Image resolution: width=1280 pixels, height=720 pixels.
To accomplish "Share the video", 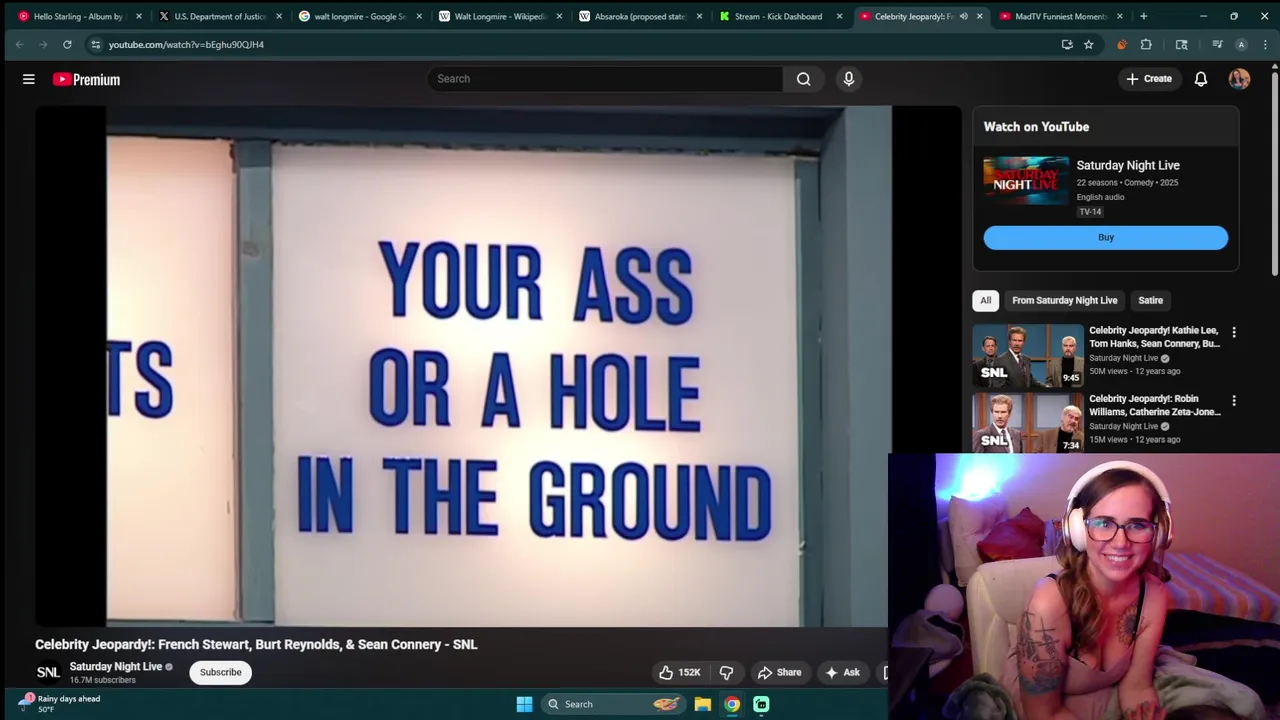I will coord(779,672).
